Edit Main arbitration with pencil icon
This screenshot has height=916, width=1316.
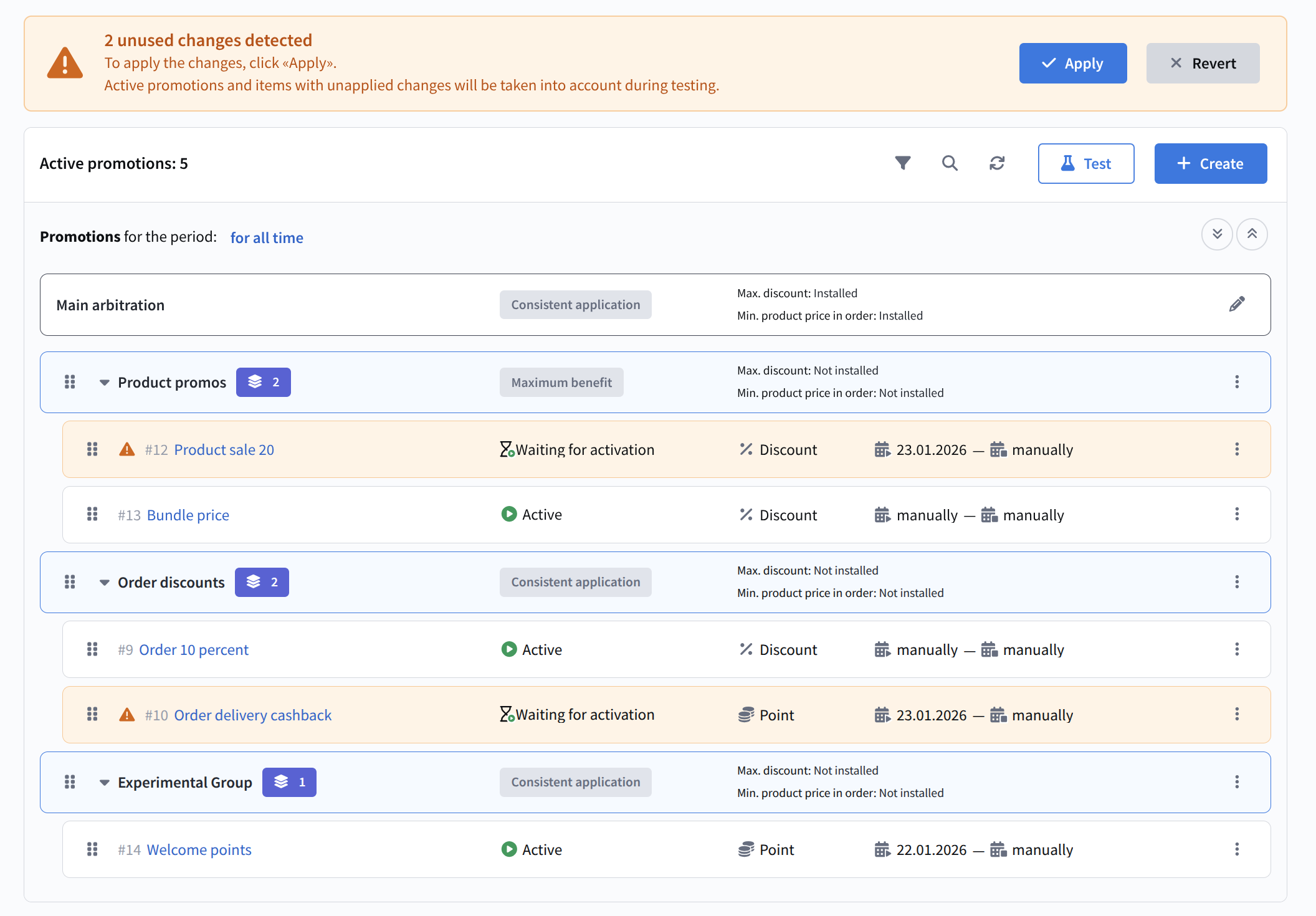point(1237,304)
